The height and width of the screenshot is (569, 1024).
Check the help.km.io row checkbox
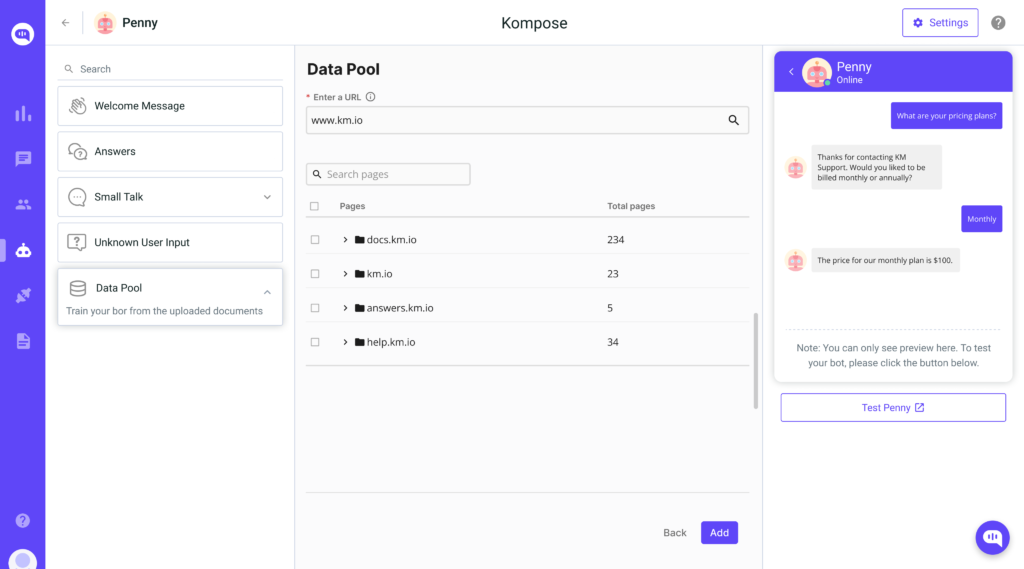coord(315,342)
